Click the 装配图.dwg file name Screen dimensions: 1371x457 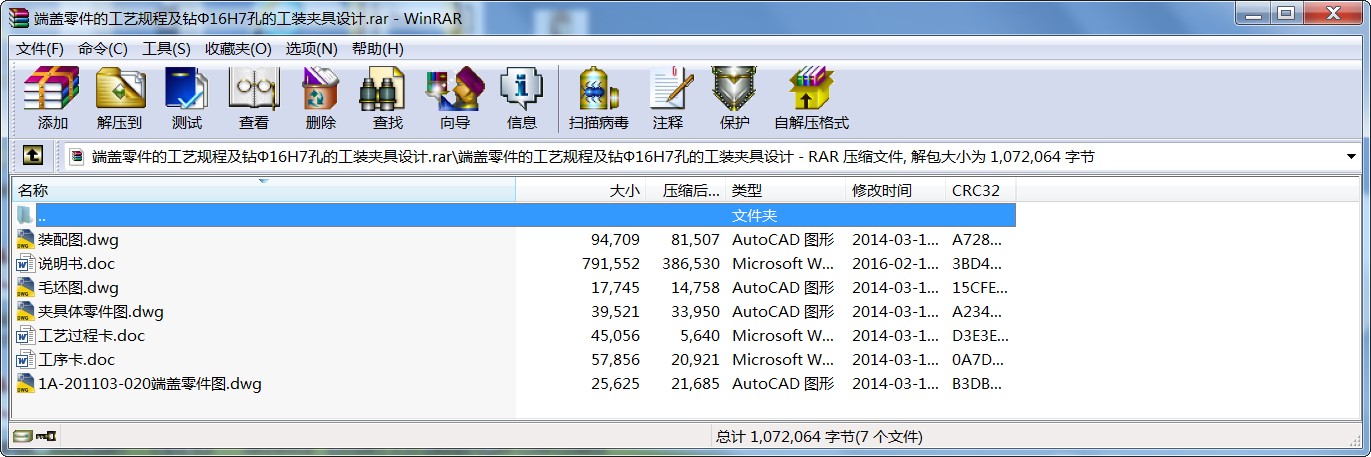[x=78, y=239]
